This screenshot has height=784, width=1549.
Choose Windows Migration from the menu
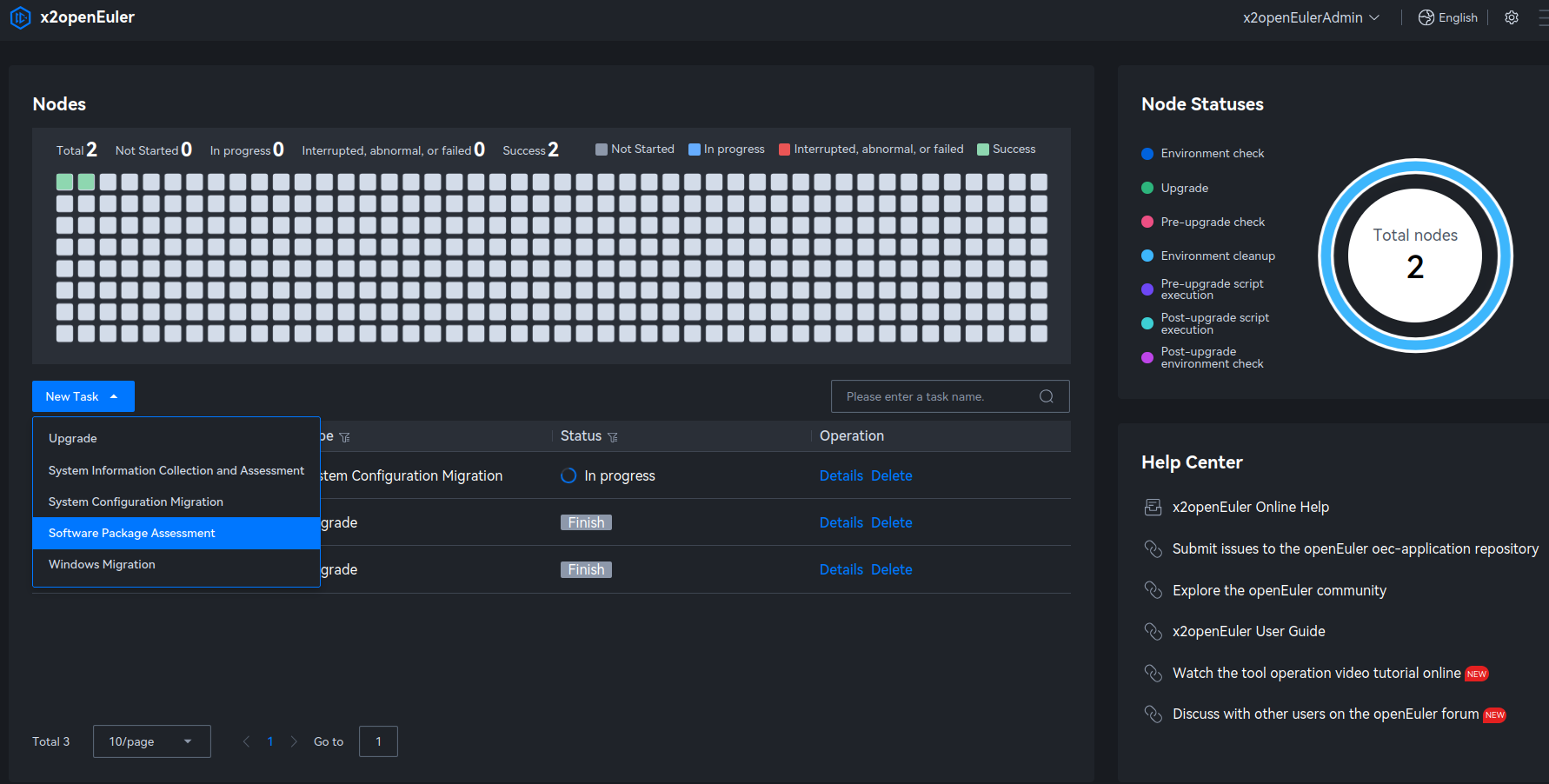pyautogui.click(x=103, y=565)
